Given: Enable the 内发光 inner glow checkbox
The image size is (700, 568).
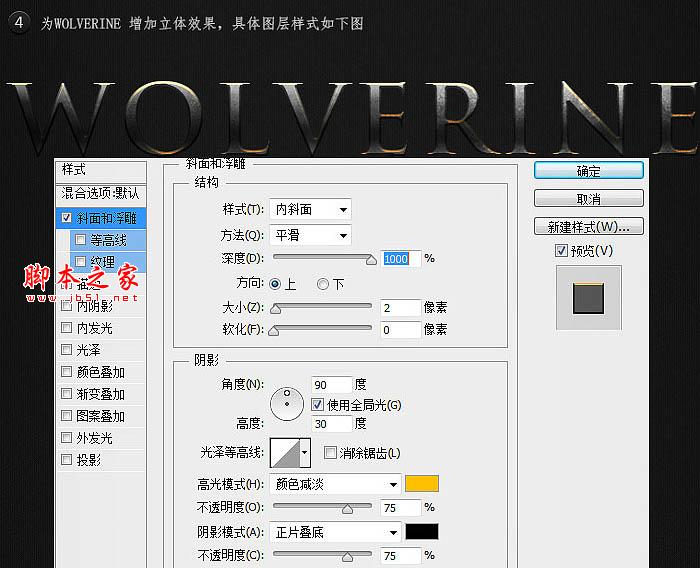Looking at the screenshot, I should pyautogui.click(x=67, y=328).
